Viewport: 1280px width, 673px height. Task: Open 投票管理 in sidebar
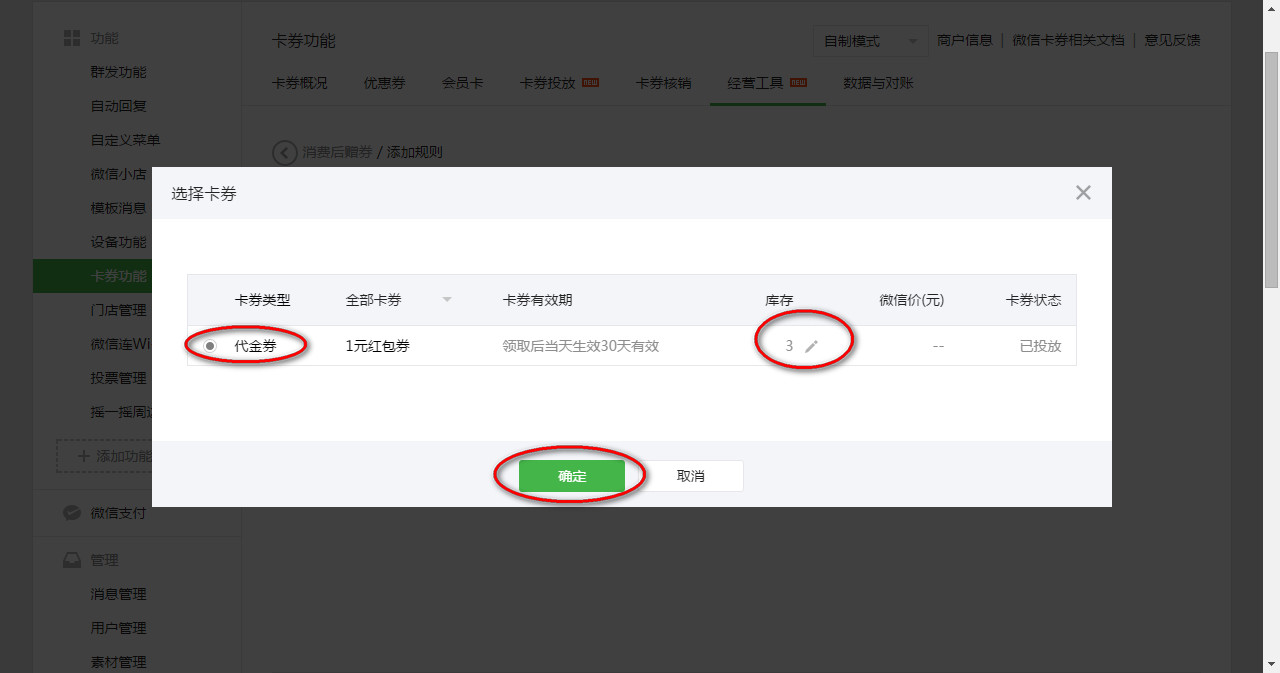(118, 378)
